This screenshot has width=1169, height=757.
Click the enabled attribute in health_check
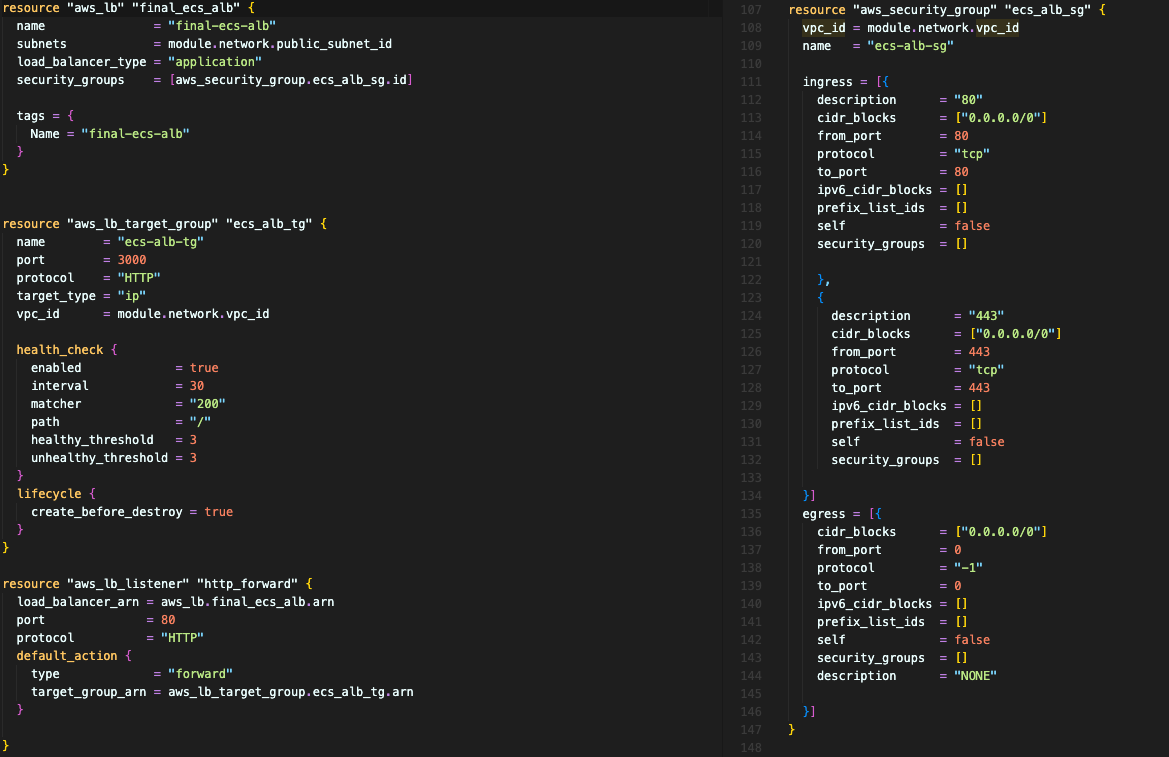pos(56,368)
